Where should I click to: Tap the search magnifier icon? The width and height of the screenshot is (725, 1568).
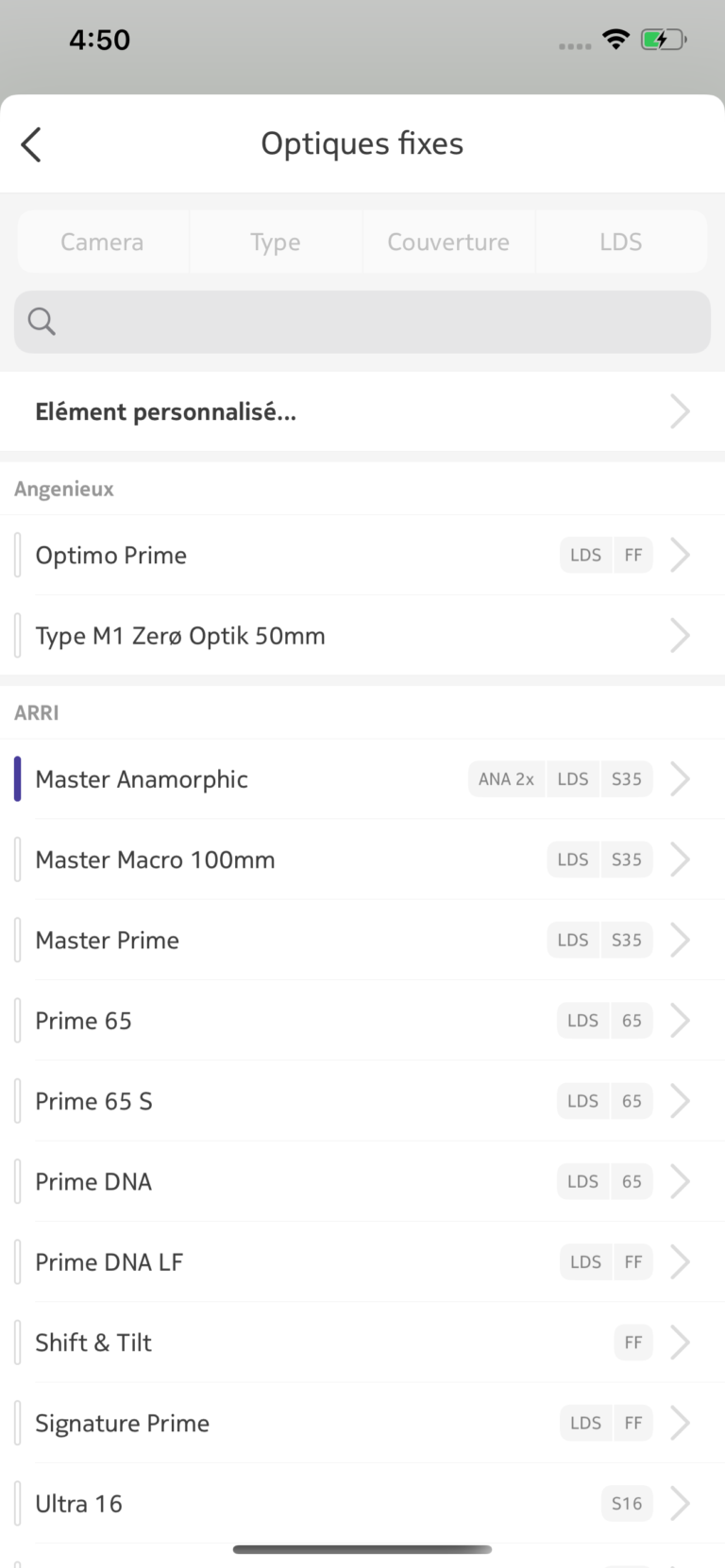pyautogui.click(x=42, y=322)
